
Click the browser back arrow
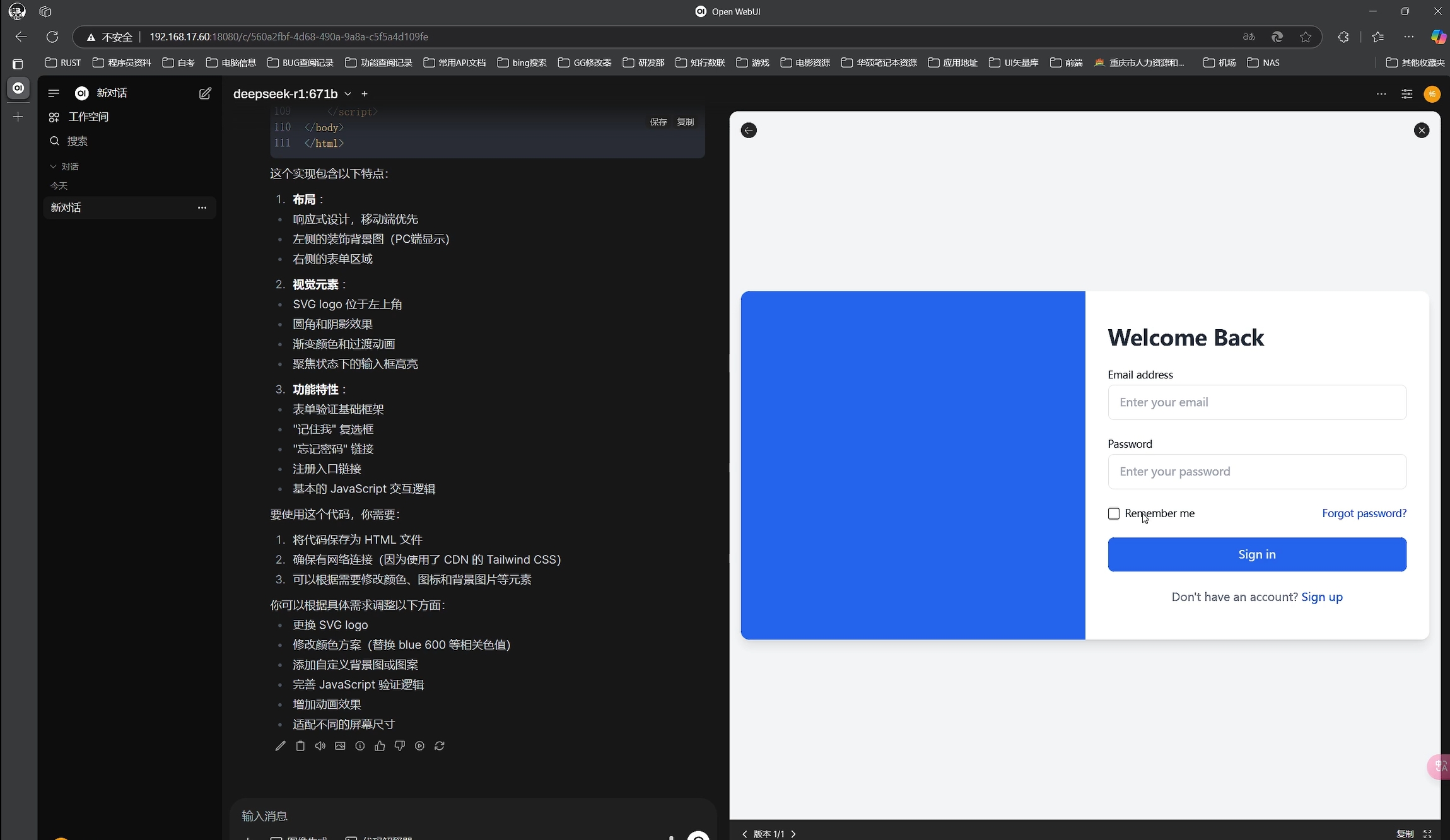(21, 37)
